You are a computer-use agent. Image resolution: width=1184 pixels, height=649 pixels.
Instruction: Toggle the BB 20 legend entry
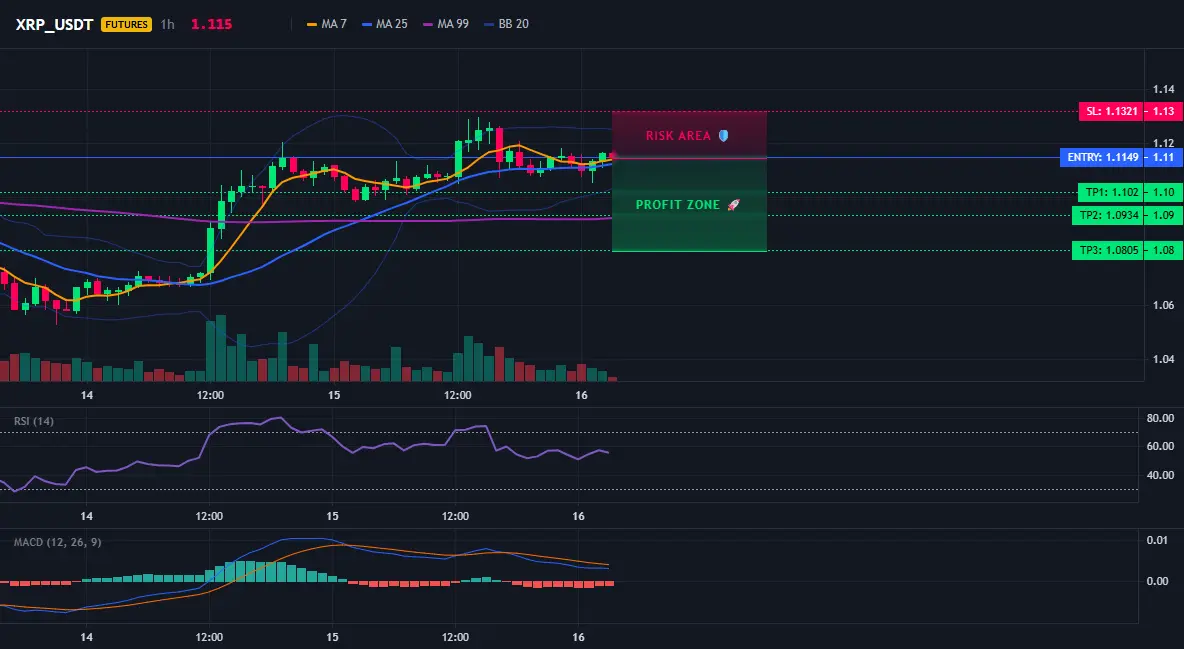tap(506, 24)
